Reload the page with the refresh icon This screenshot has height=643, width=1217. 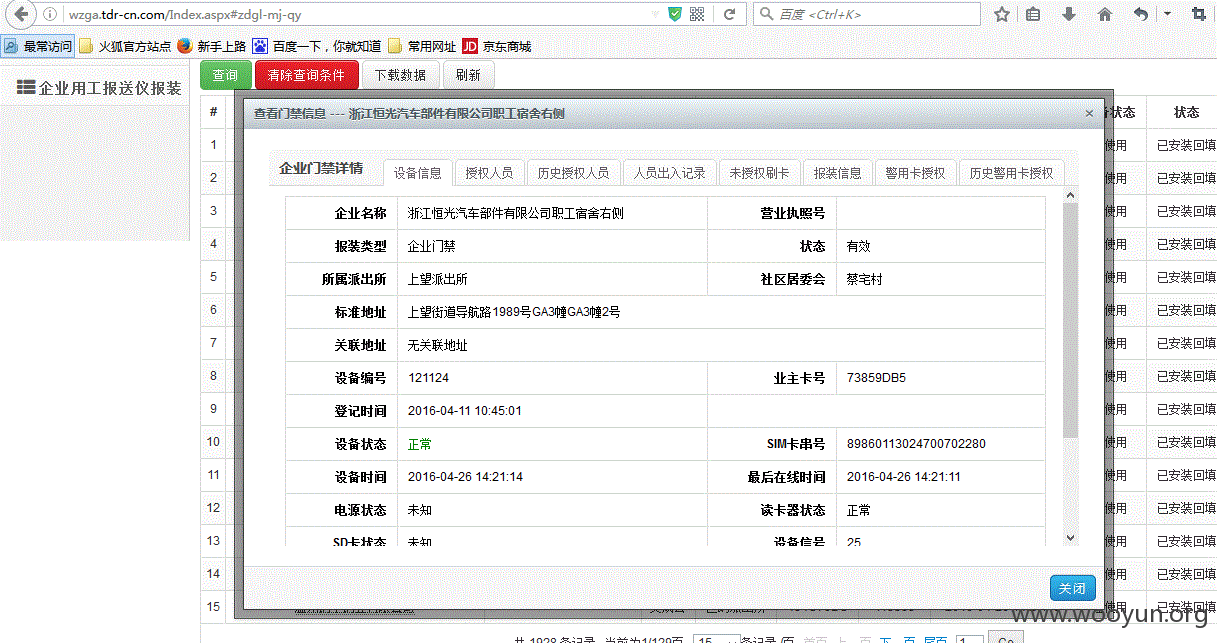(730, 15)
